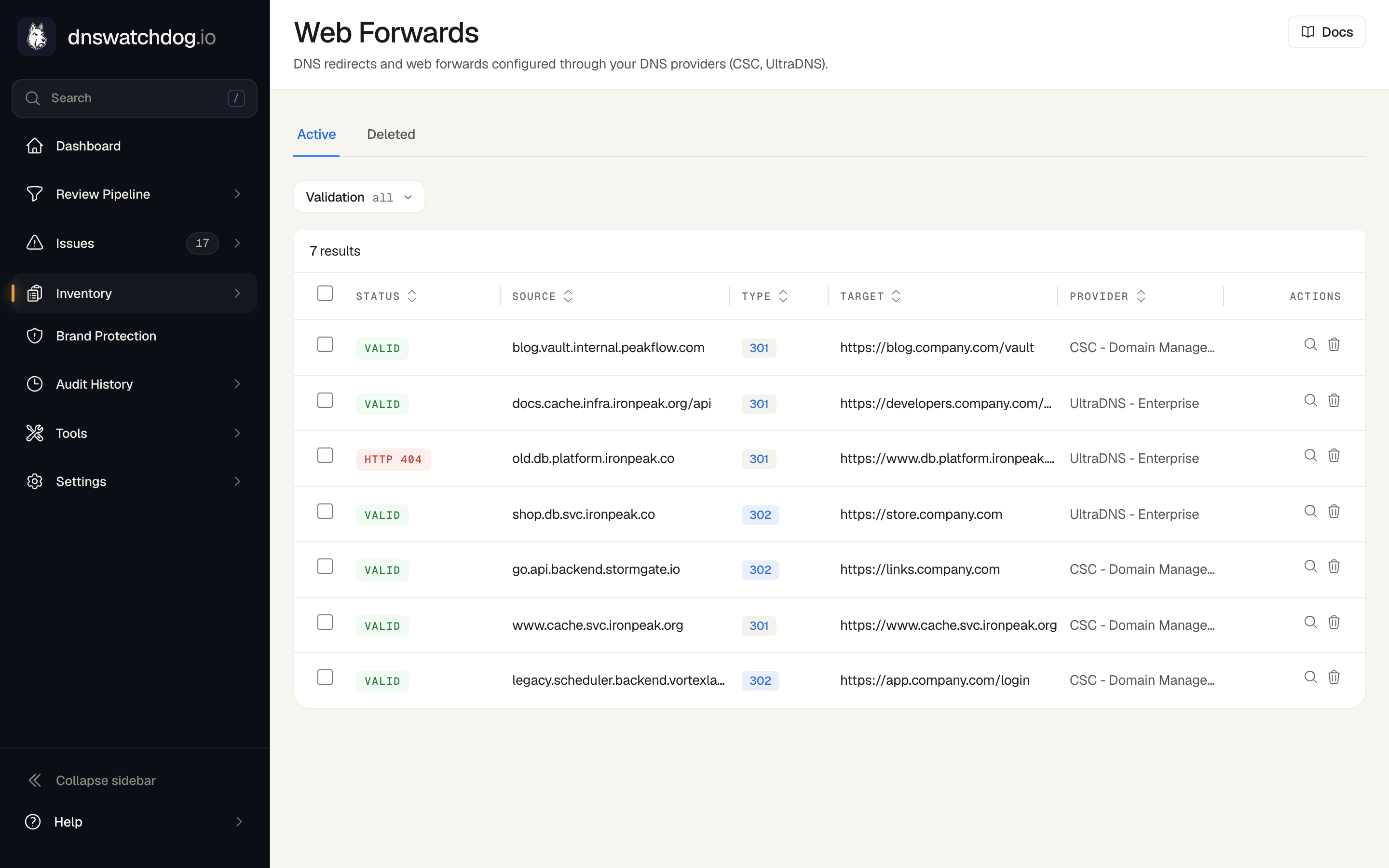The width and height of the screenshot is (1389, 868).
Task: Switch to the Deleted tab
Action: [x=391, y=135]
